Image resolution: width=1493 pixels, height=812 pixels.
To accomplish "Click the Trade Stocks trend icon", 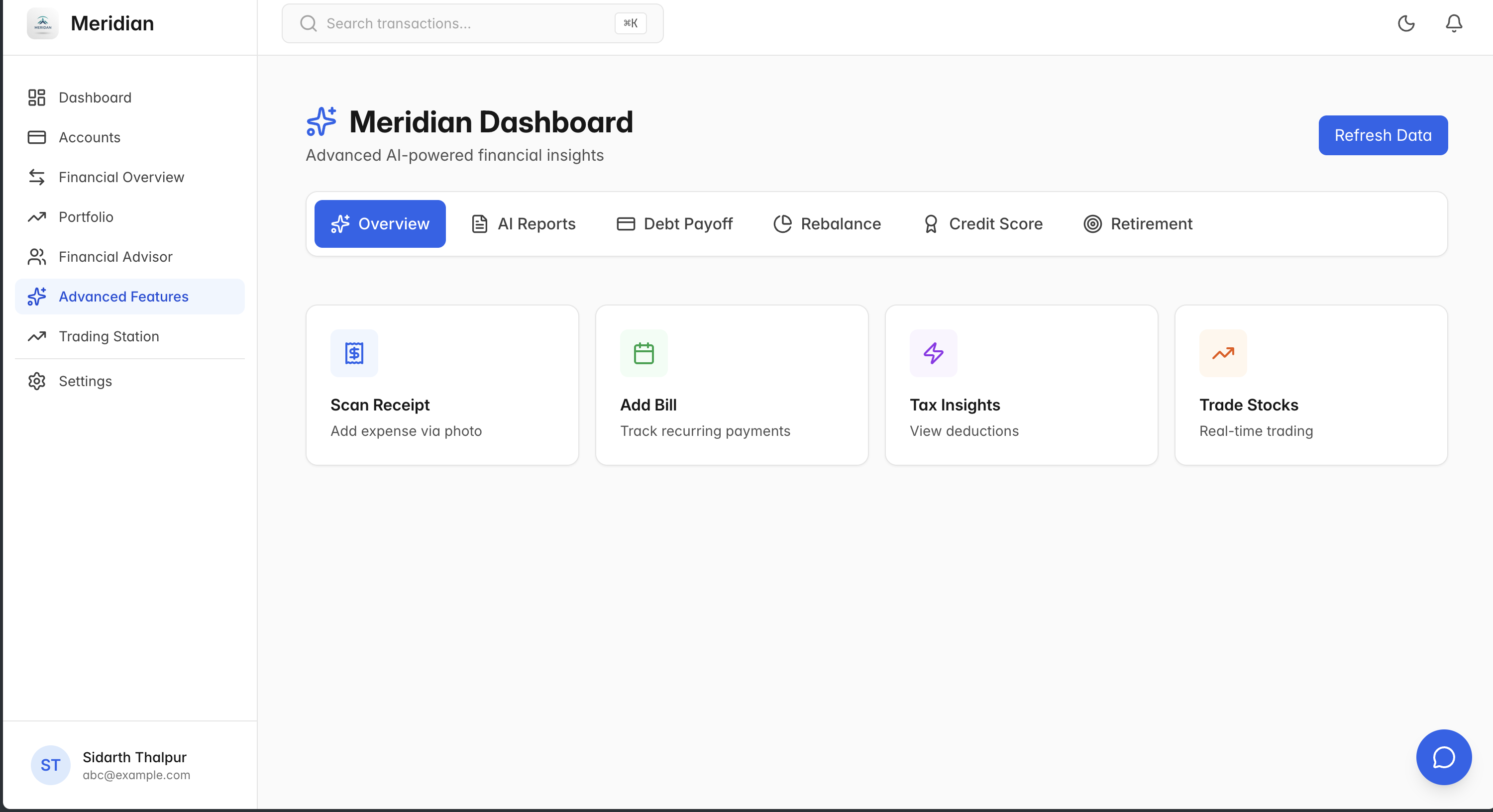I will click(x=1223, y=353).
